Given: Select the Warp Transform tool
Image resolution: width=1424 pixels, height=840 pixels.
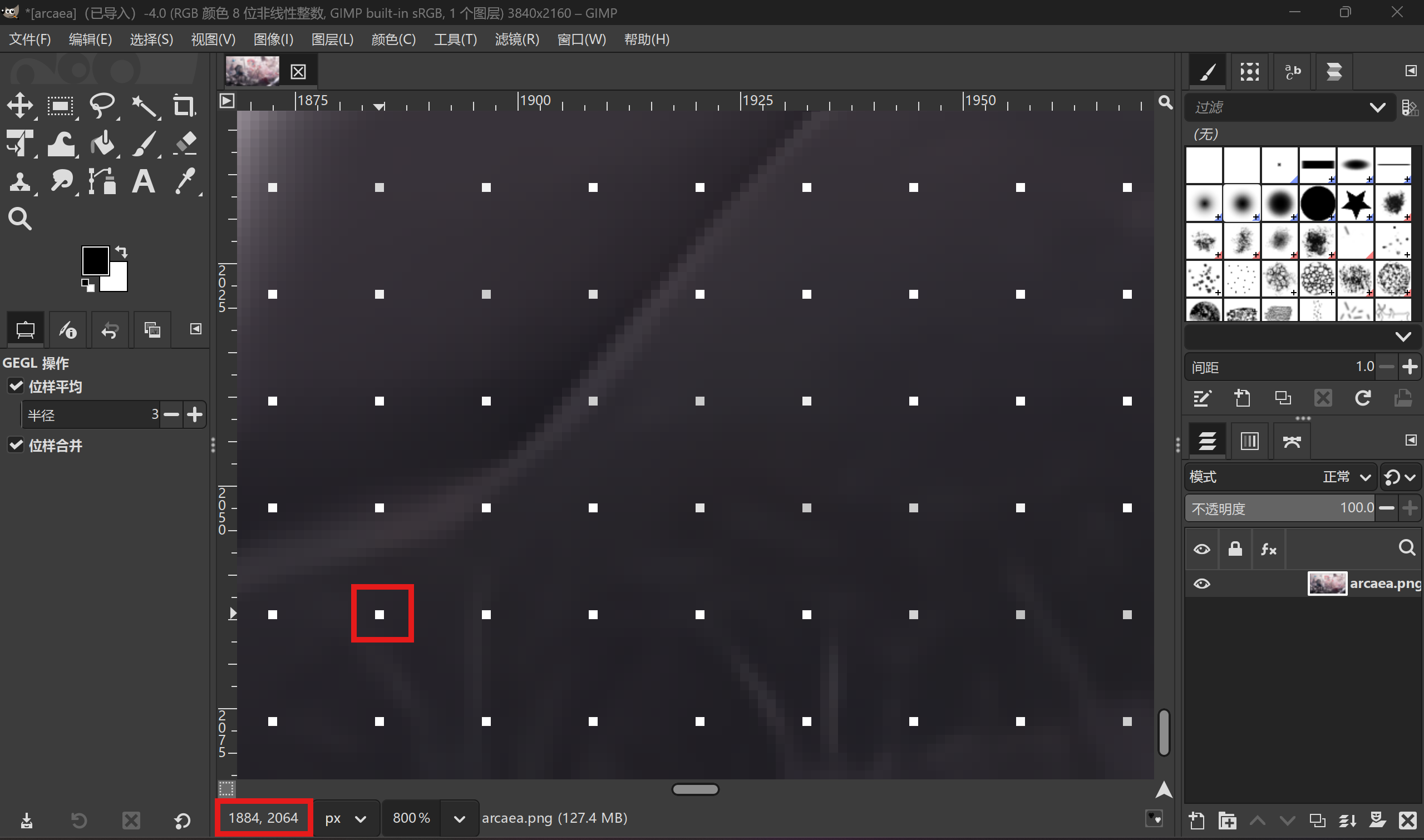Looking at the screenshot, I should (x=61, y=143).
